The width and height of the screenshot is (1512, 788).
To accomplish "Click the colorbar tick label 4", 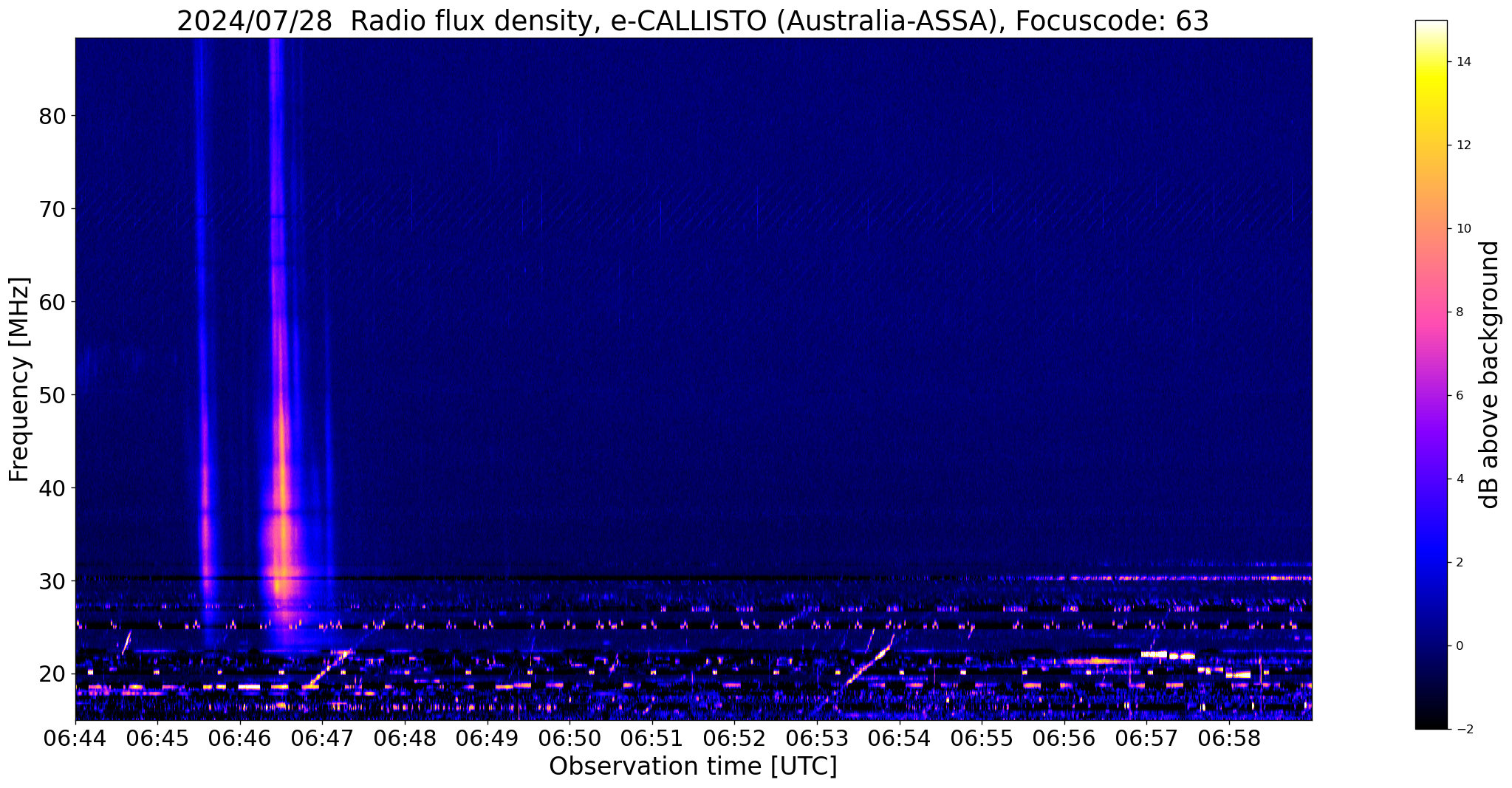I will tap(1459, 479).
